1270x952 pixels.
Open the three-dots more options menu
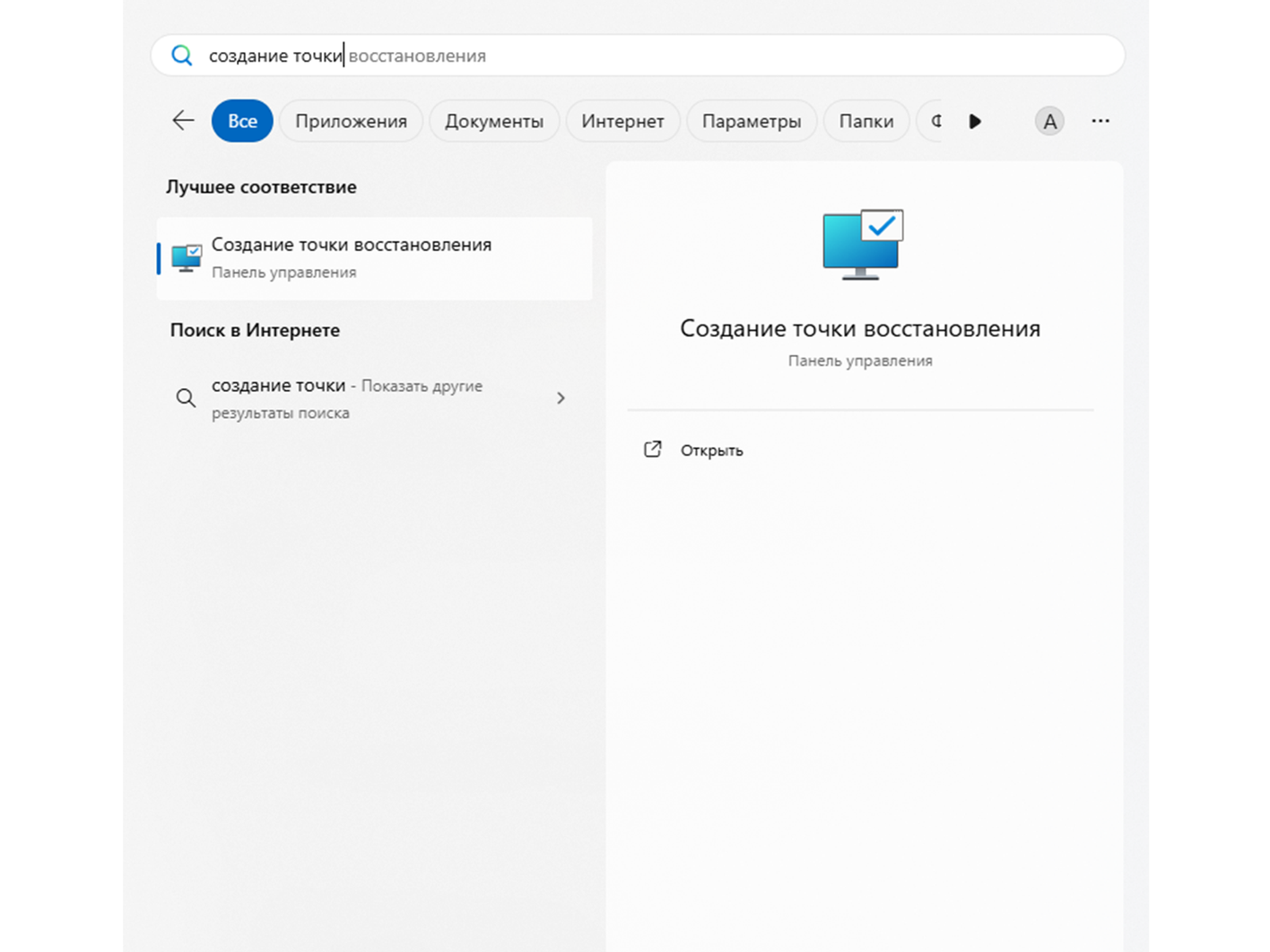(1100, 121)
